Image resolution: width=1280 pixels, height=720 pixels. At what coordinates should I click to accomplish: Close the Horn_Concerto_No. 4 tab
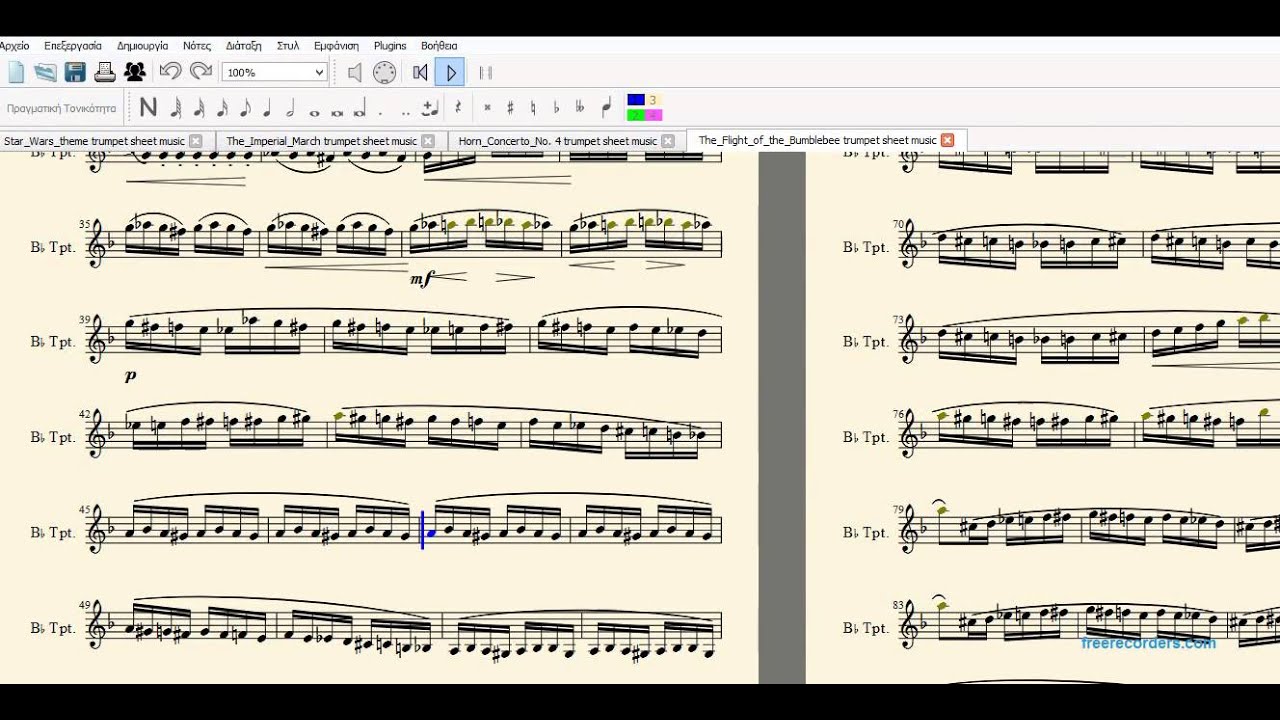pyautogui.click(x=668, y=141)
